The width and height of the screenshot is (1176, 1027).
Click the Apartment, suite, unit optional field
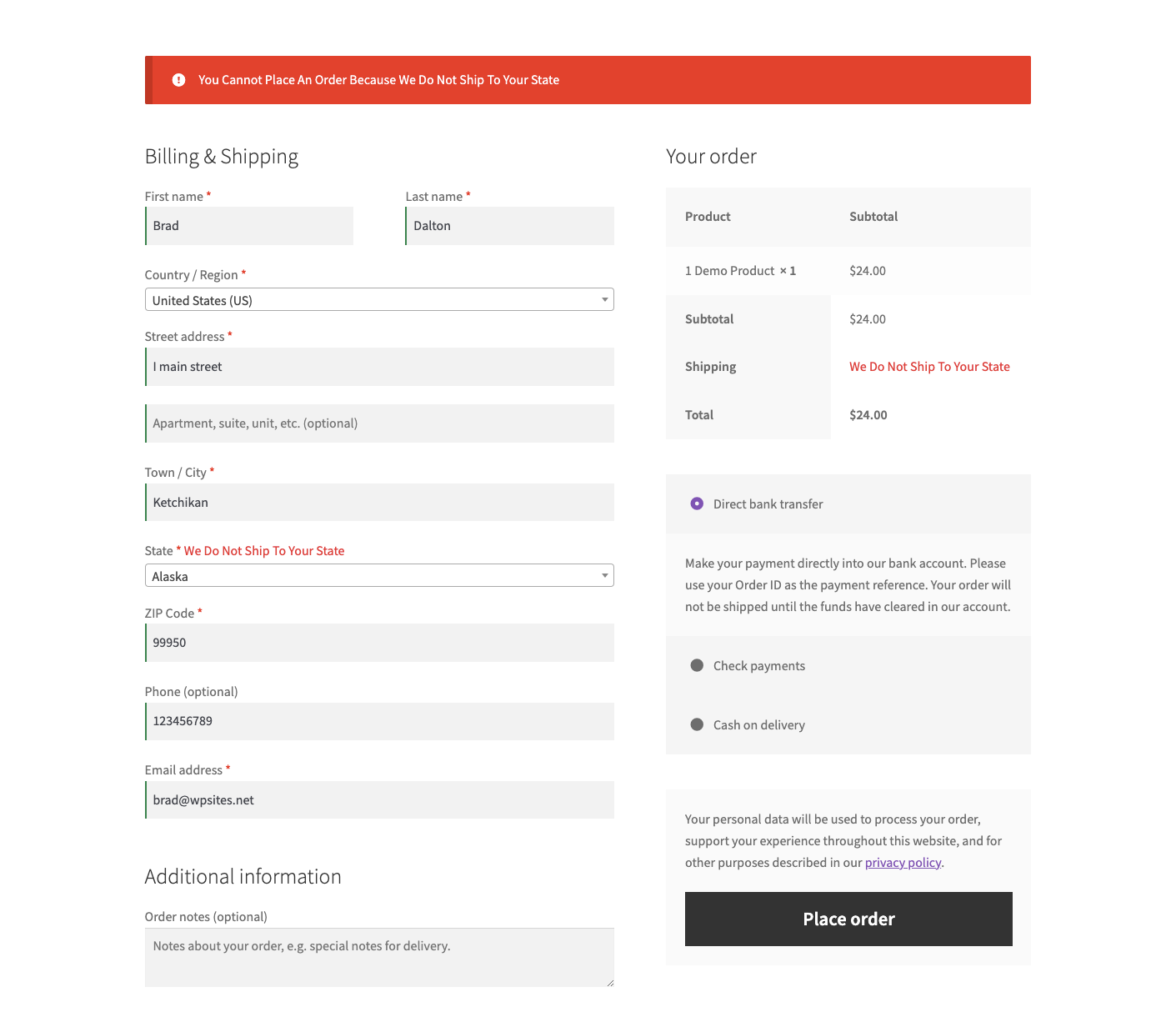tap(379, 423)
